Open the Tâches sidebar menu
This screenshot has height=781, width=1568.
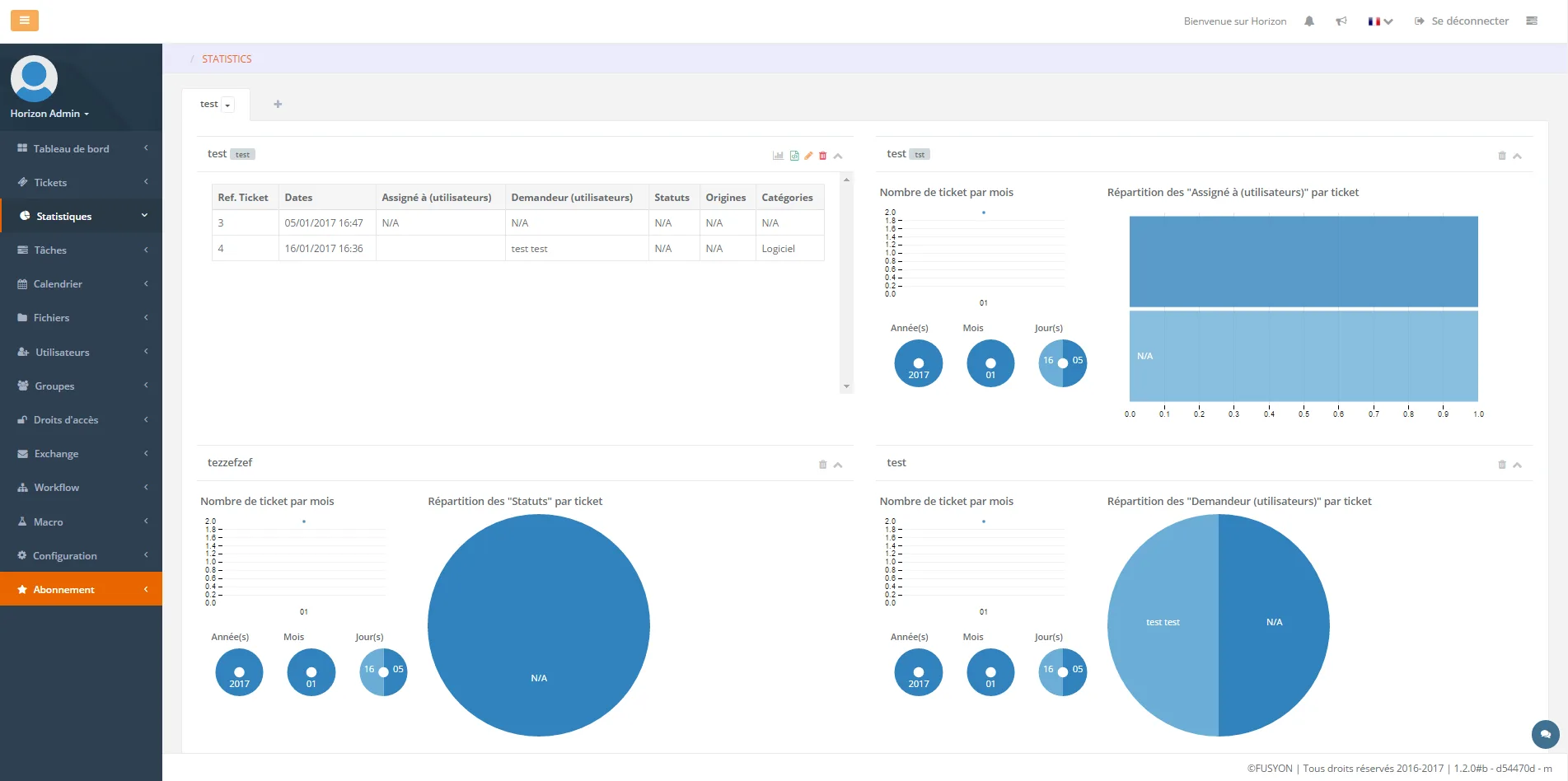(81, 250)
